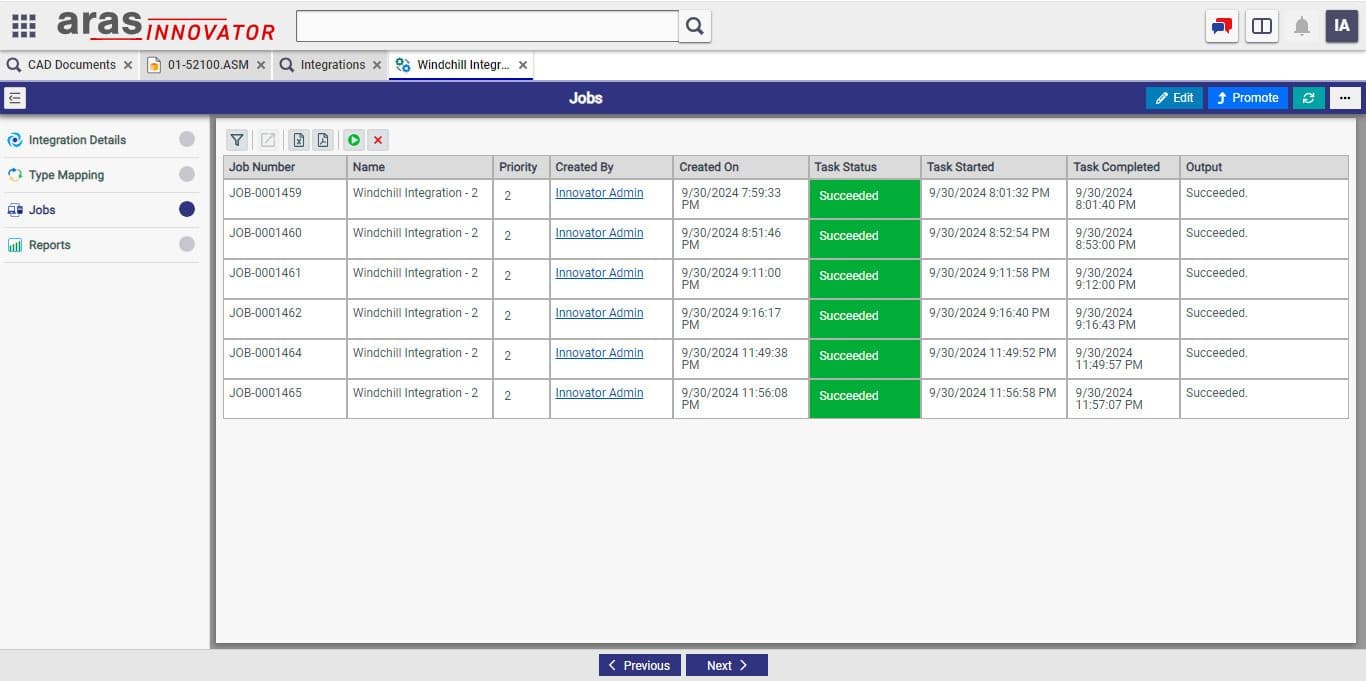Click Succeeded status cell for JOB-0001465

(x=865, y=399)
